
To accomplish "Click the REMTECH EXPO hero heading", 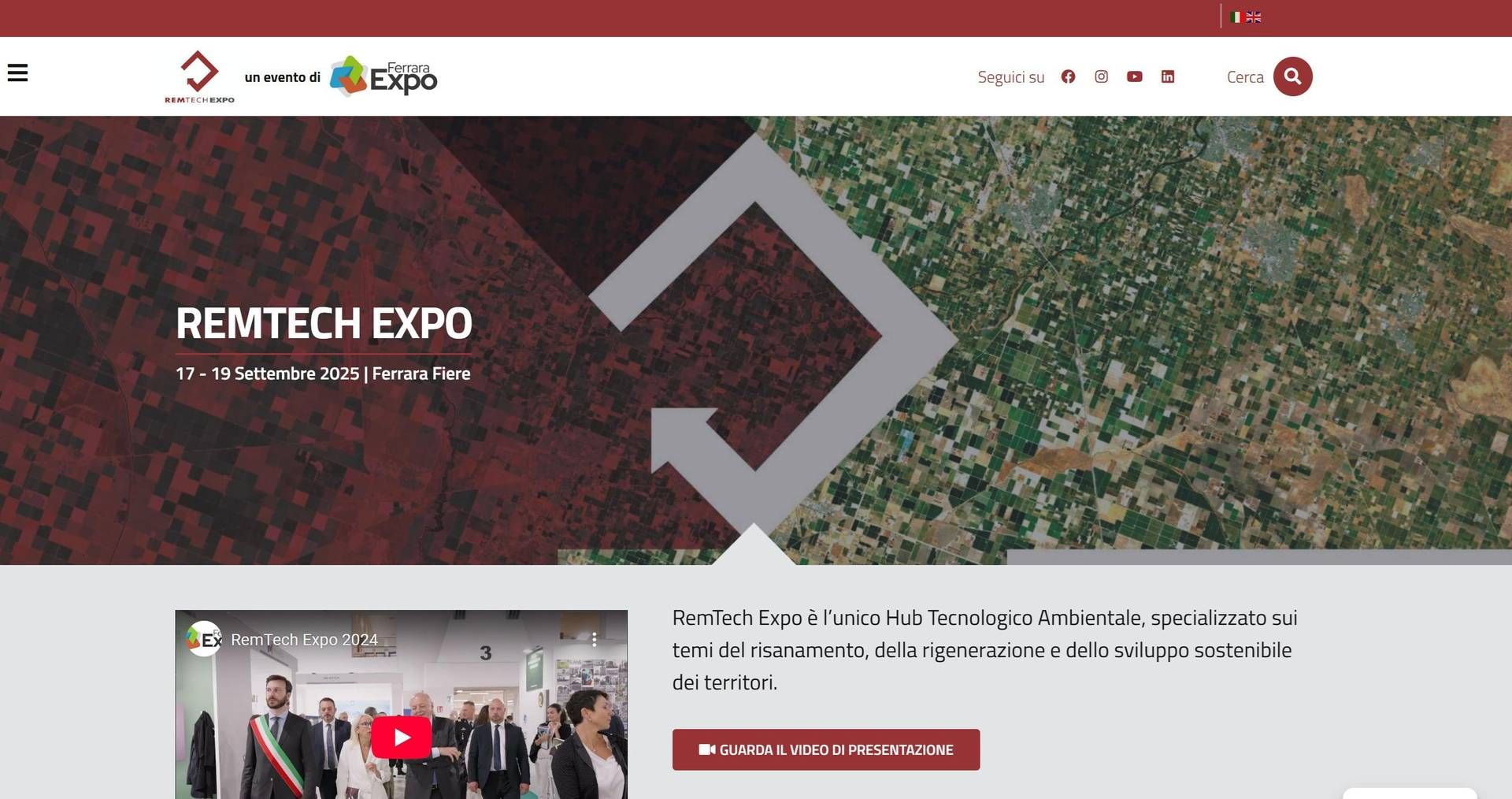I will (x=324, y=323).
